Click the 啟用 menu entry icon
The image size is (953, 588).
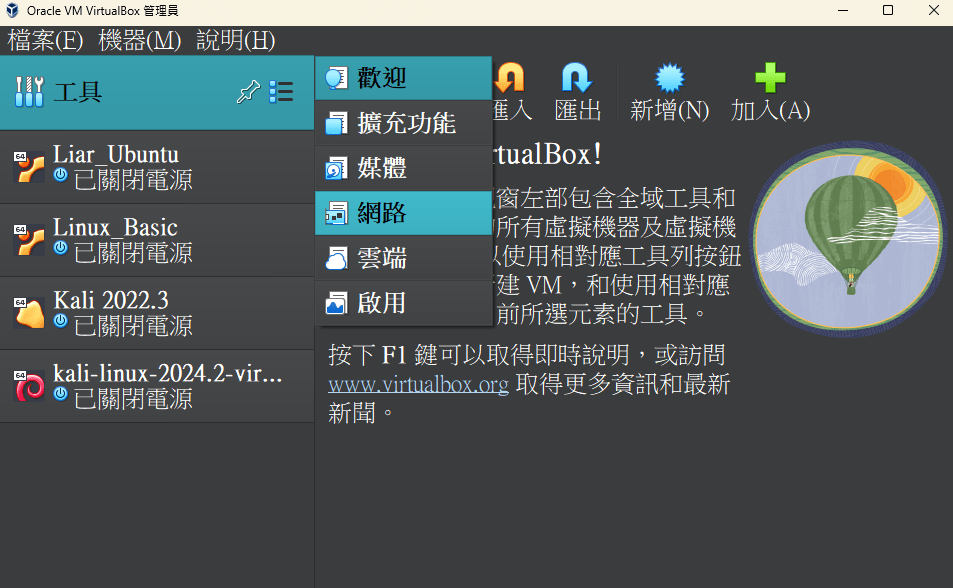(x=336, y=303)
